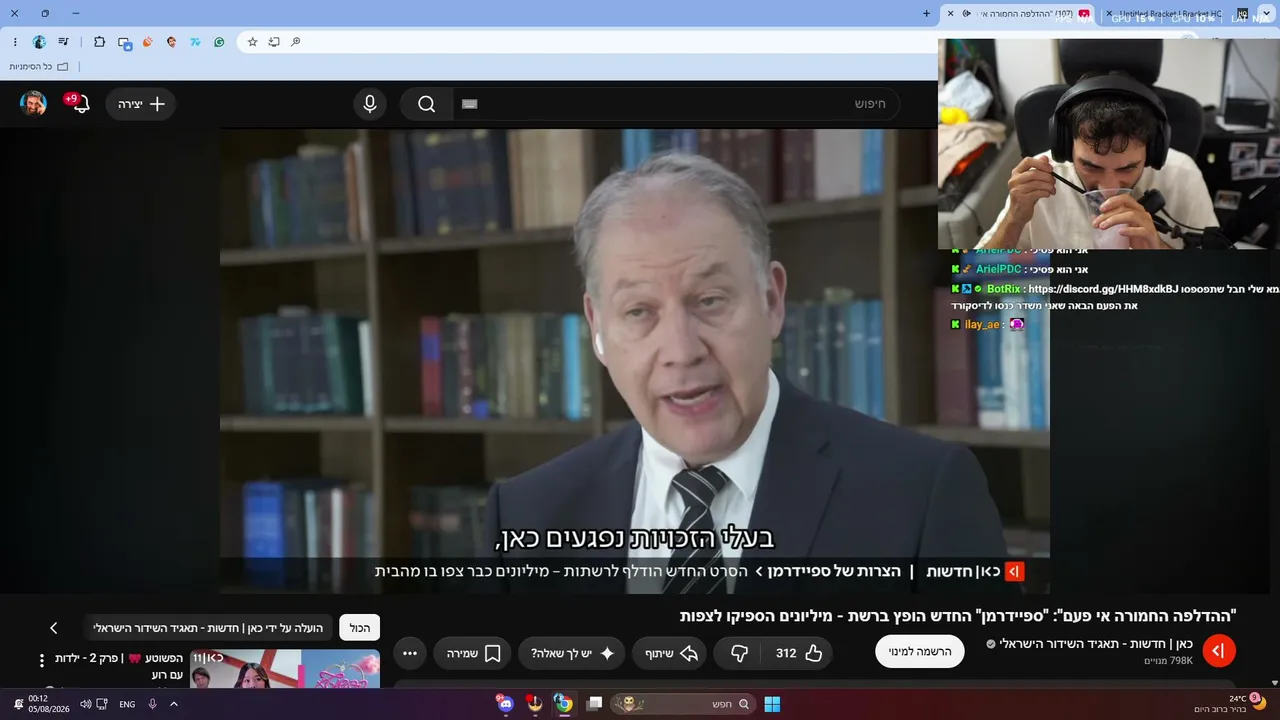Open the Chrome extensions puzzle icon
Viewport: 1280px width, 720px height.
99,42
